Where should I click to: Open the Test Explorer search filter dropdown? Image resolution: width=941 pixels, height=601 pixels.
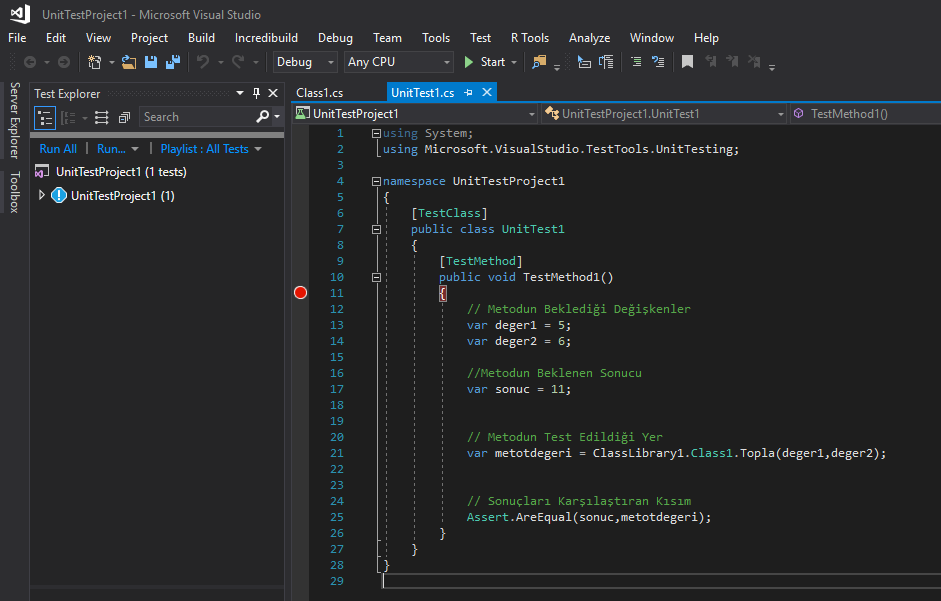coord(277,116)
